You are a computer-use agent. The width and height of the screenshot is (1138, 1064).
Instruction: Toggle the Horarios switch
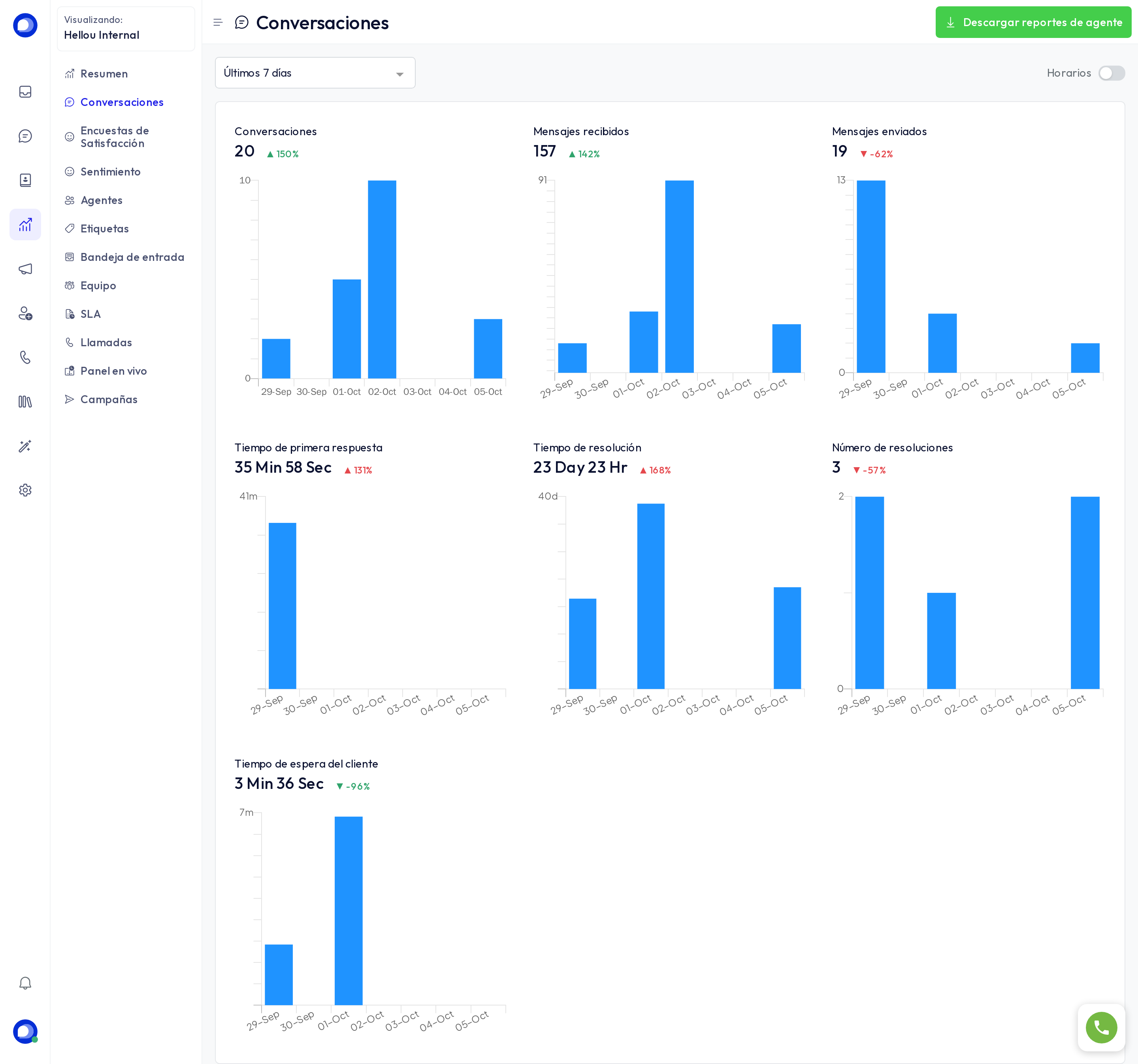pos(1111,73)
